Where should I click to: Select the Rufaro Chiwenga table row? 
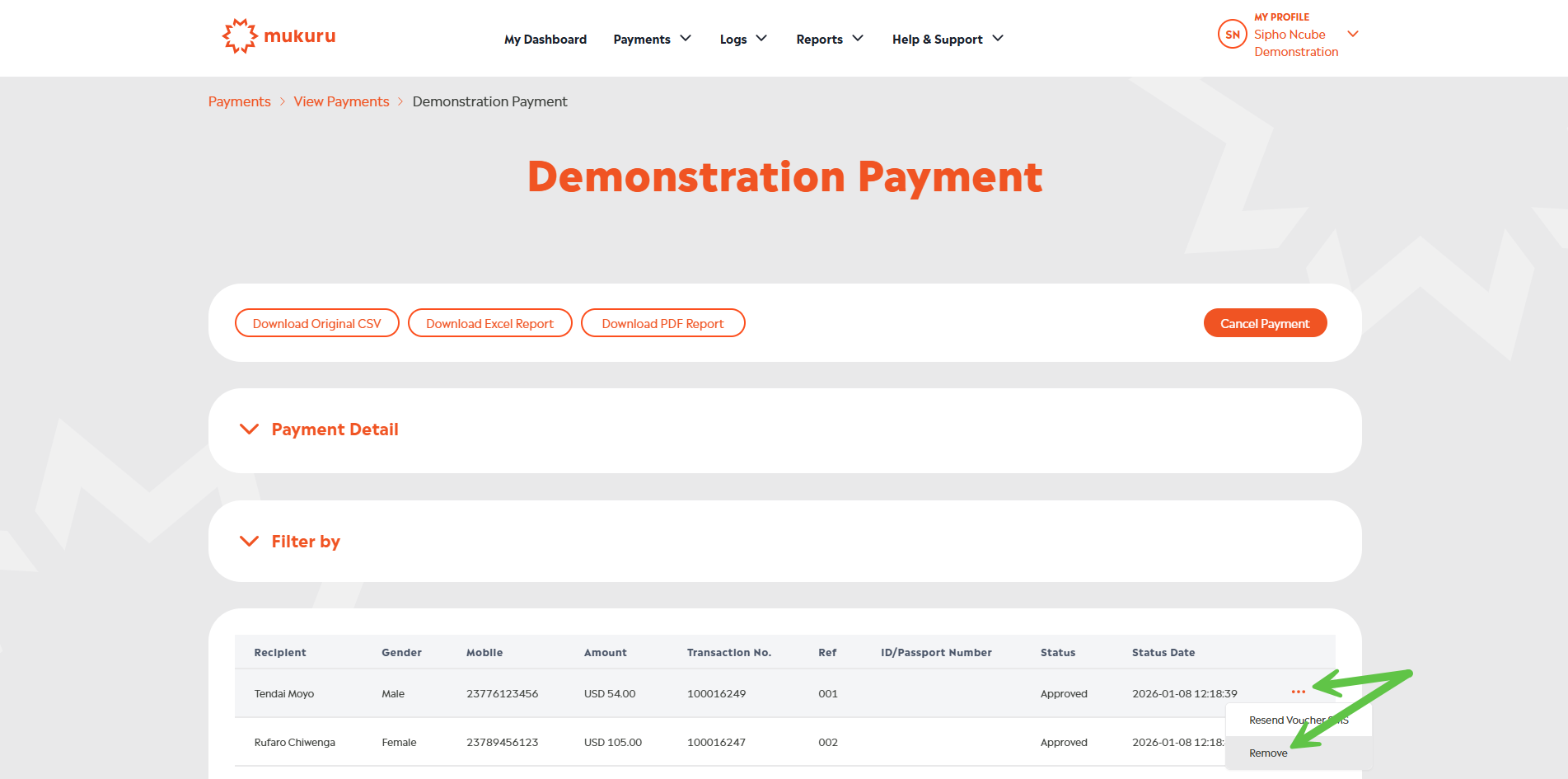tap(294, 742)
